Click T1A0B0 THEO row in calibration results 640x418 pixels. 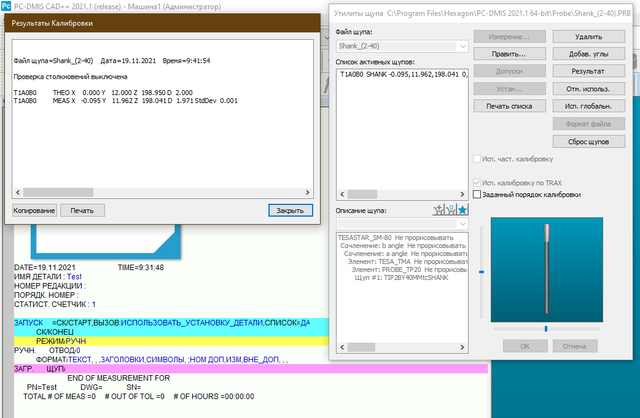coord(103,93)
